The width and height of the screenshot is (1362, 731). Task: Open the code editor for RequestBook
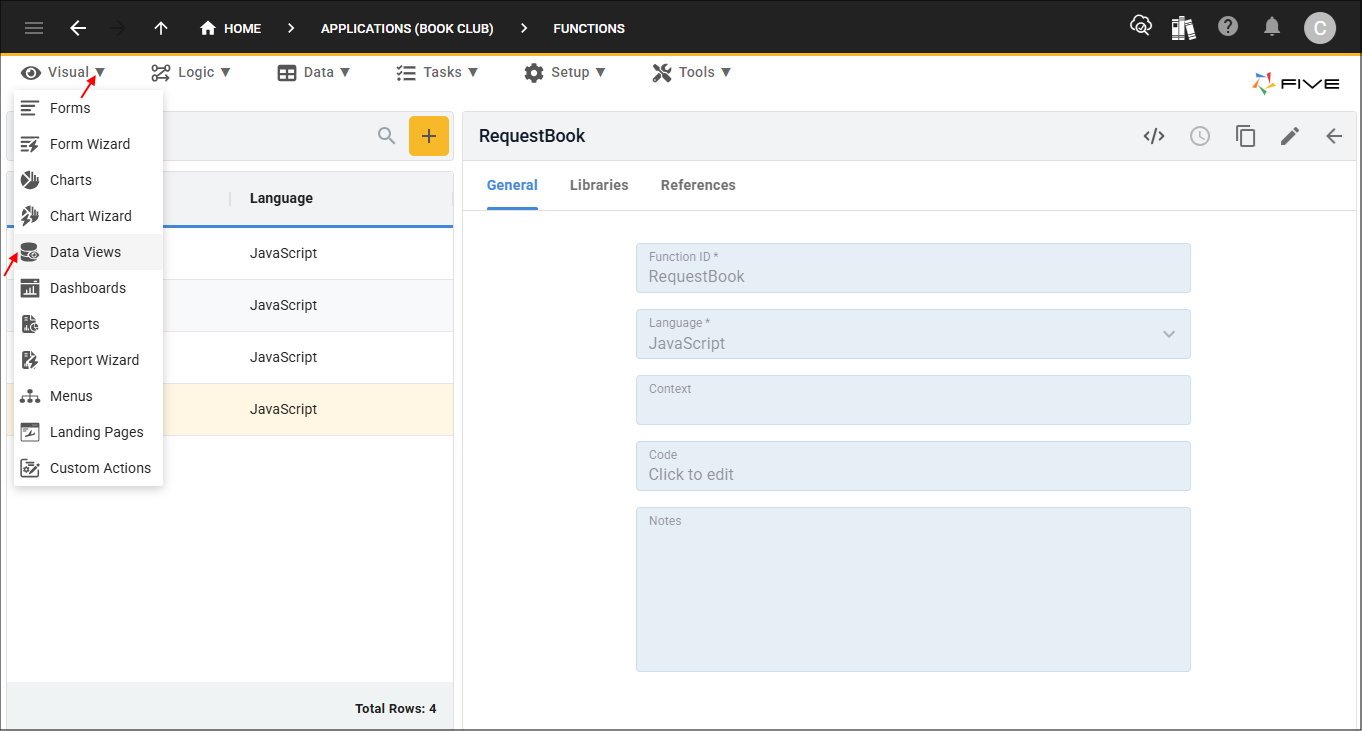1154,135
